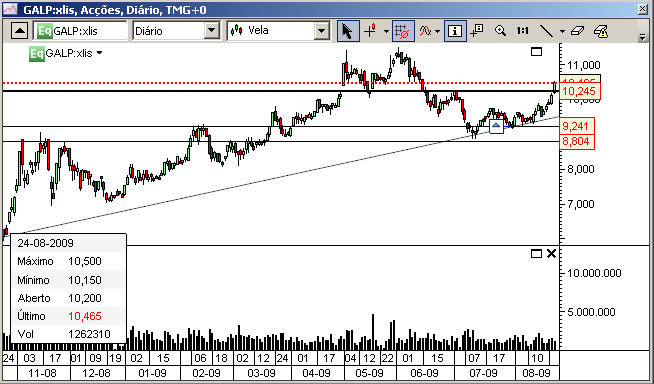Viewport: 654px width, 384px height.
Task: Expand the indicators dropdown arrow
Action: click(437, 31)
